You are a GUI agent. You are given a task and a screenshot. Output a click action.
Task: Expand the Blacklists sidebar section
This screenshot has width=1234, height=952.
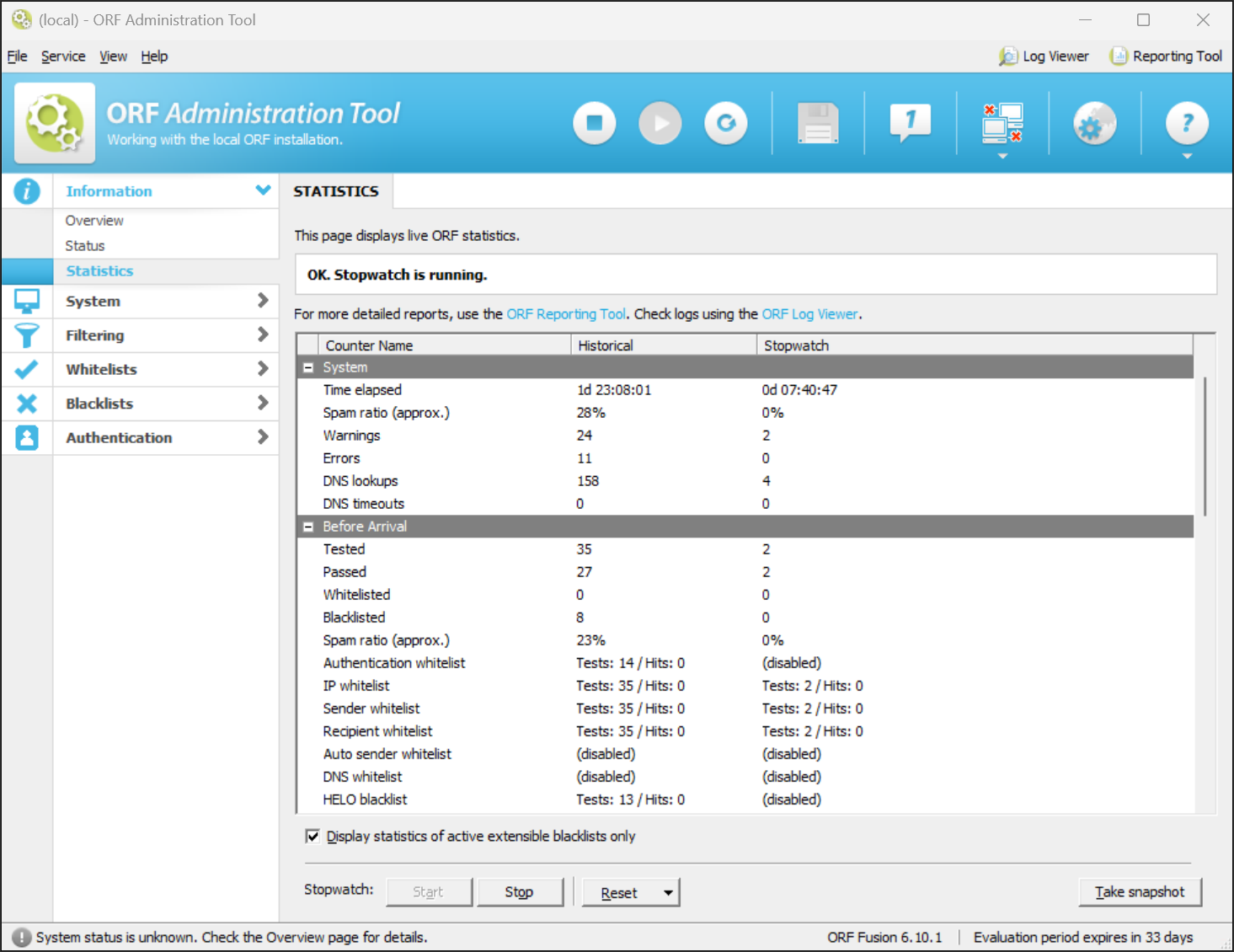click(x=165, y=404)
